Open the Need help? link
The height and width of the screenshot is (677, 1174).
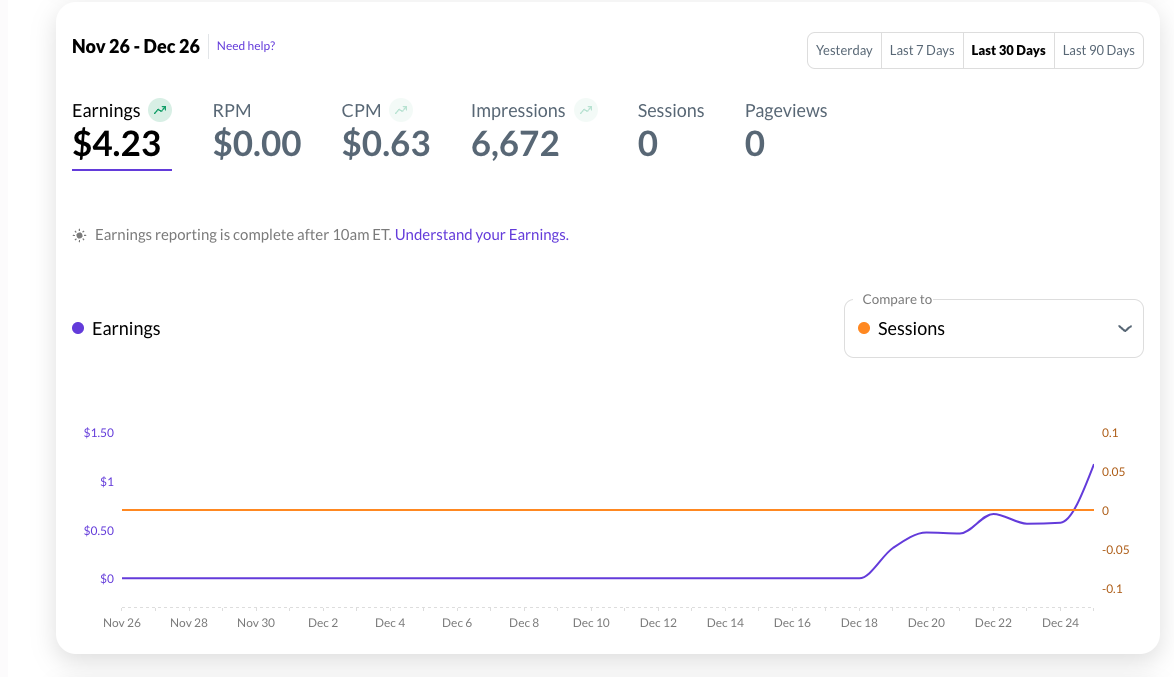(x=246, y=46)
